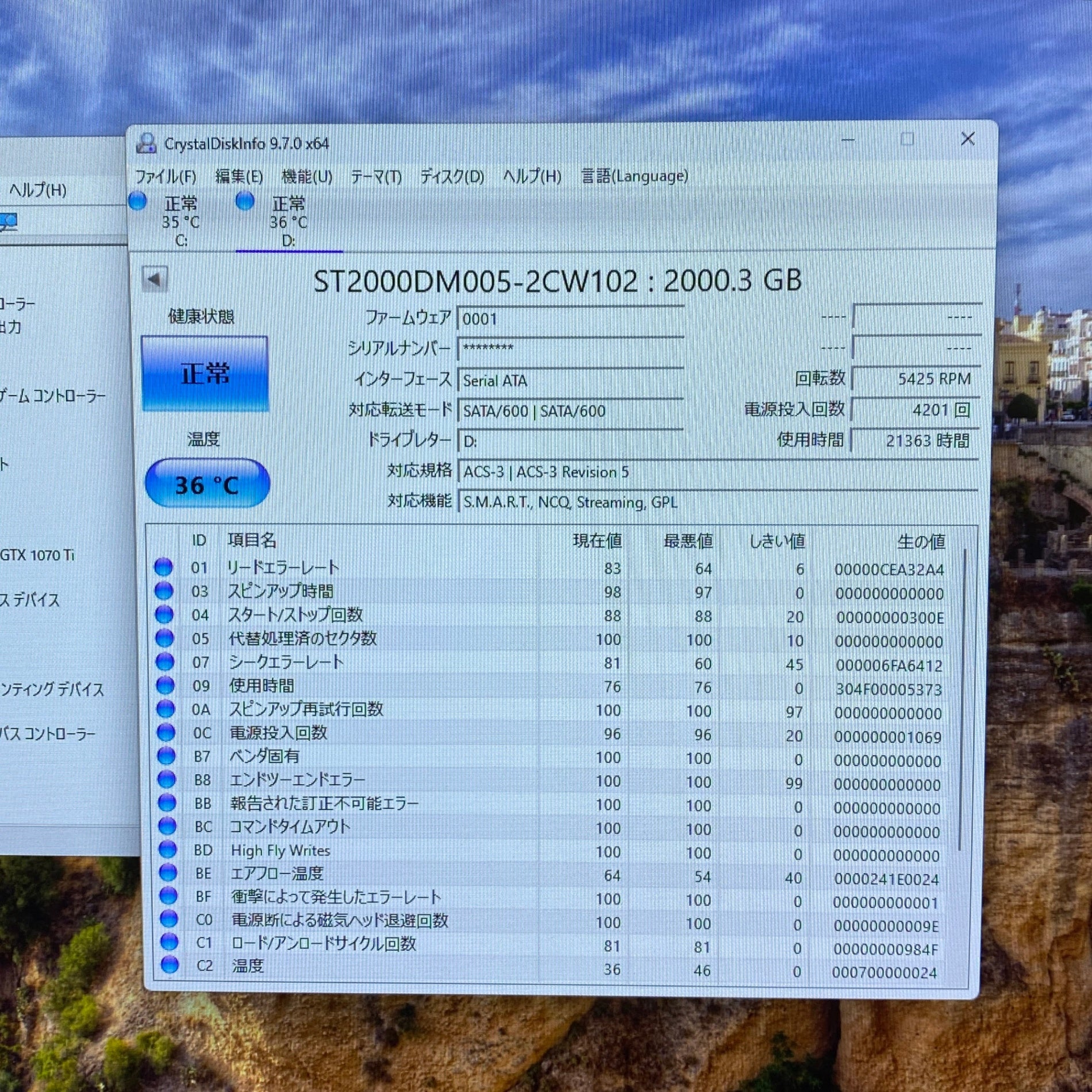Click the CrystalDiskInfo app icon in title bar
Screen dimensions: 1092x1092
pyautogui.click(x=146, y=143)
